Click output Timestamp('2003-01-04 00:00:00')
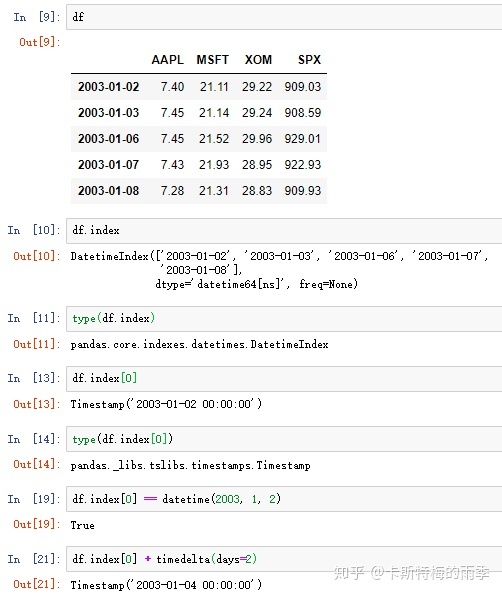The width and height of the screenshot is (502, 595). click(166, 585)
